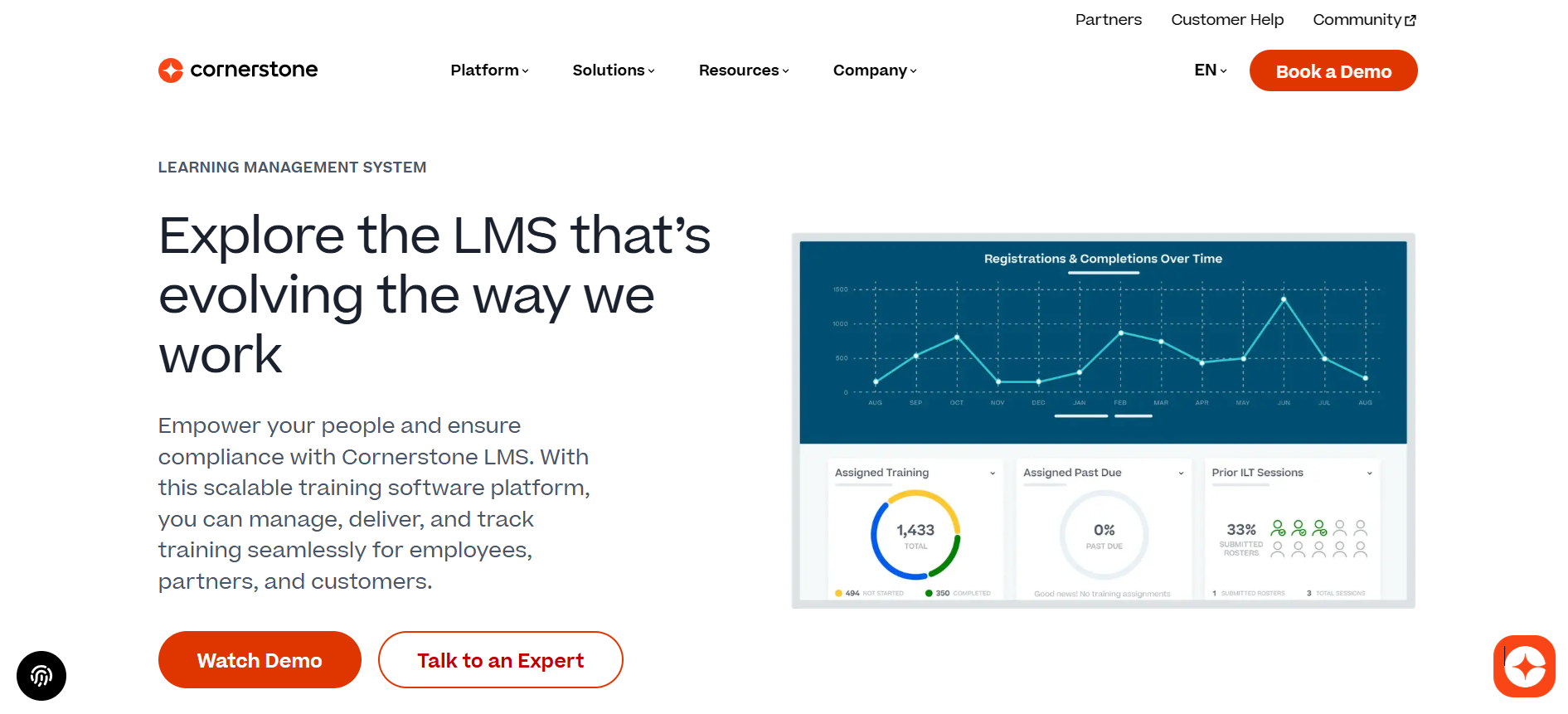This screenshot has height=714, width=1568.
Task: Click the LEARNING MANAGEMENT SYSTEM label
Action: point(292,168)
